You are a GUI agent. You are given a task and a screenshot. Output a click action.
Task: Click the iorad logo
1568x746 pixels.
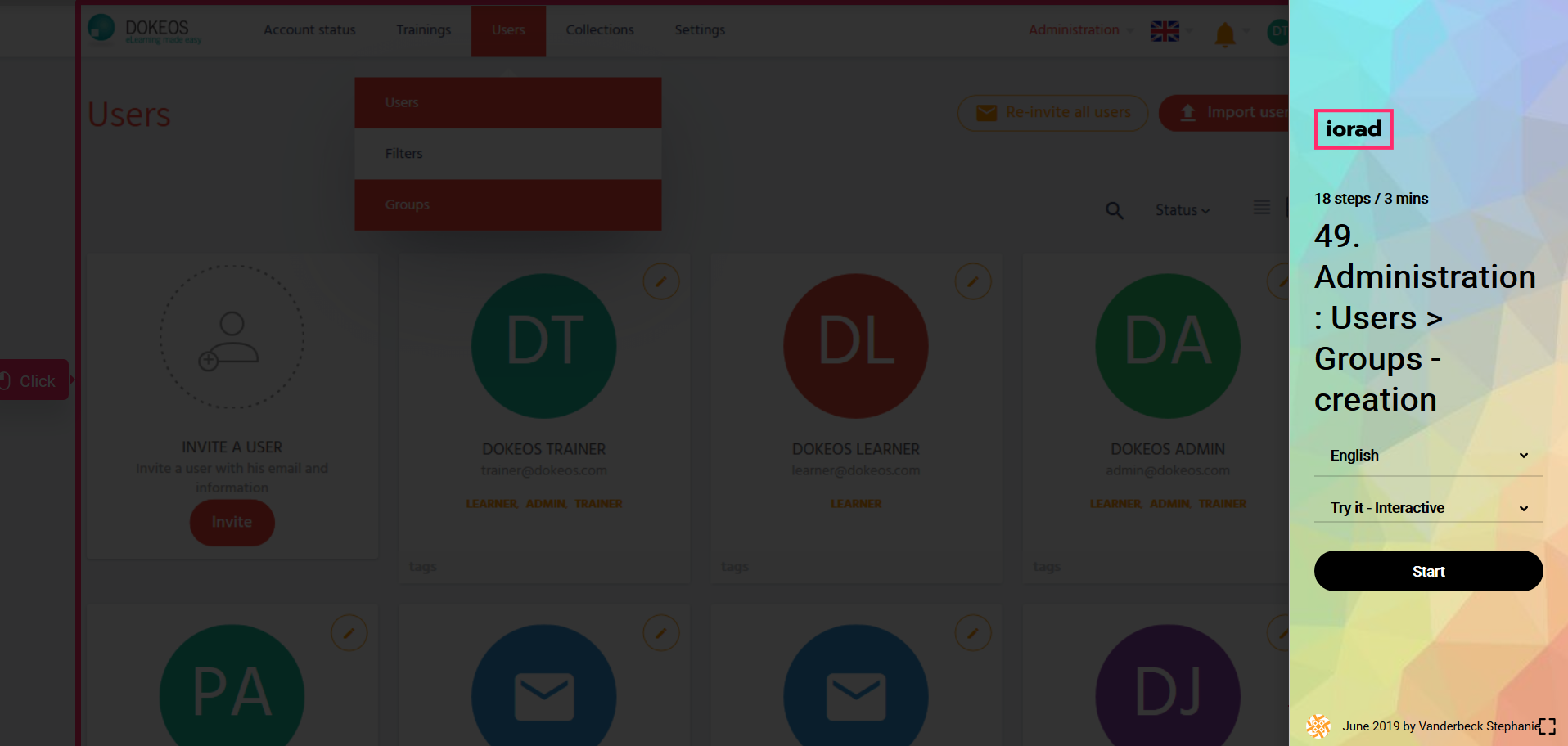(1353, 129)
